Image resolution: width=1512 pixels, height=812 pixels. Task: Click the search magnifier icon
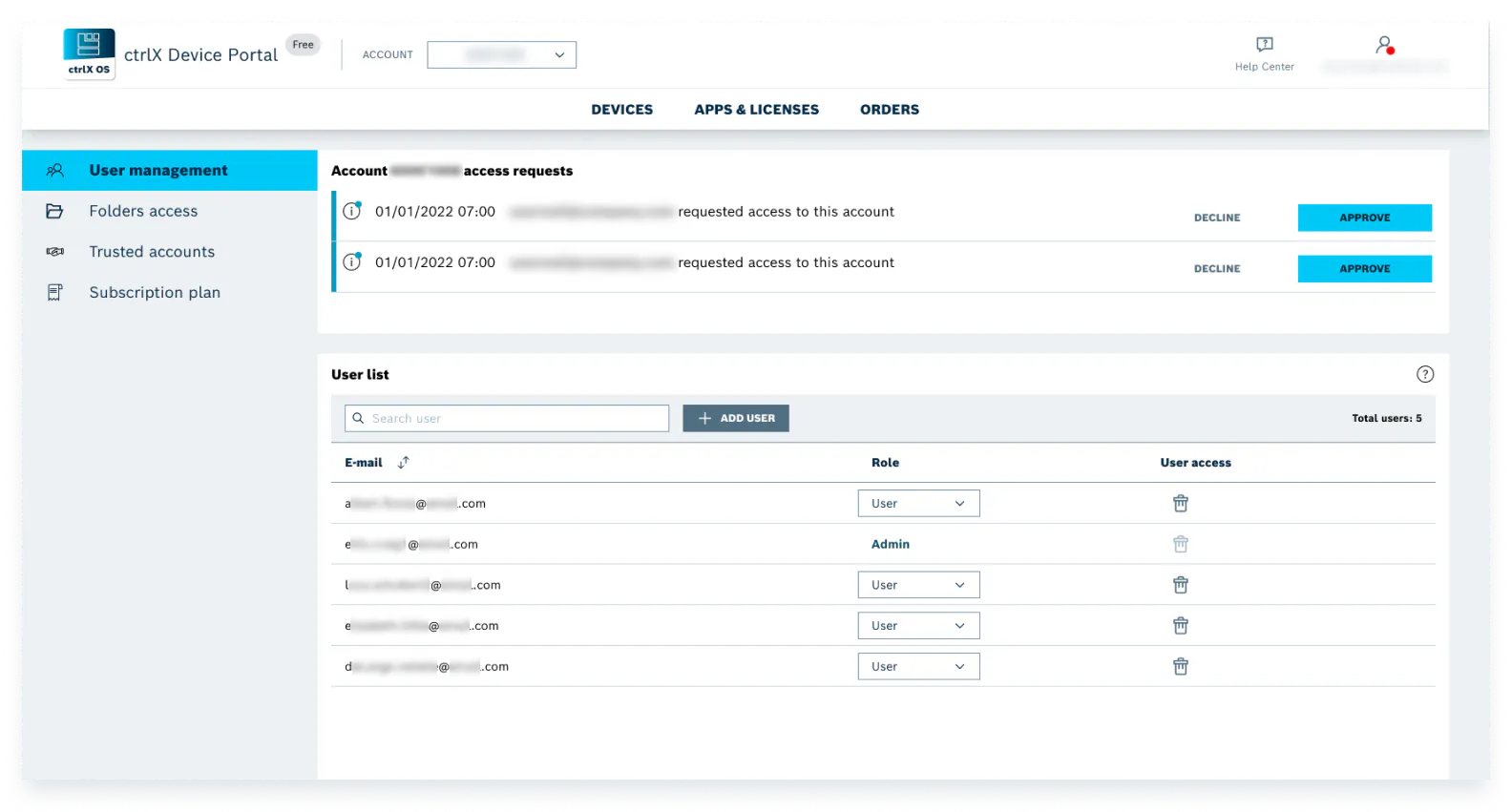[359, 418]
